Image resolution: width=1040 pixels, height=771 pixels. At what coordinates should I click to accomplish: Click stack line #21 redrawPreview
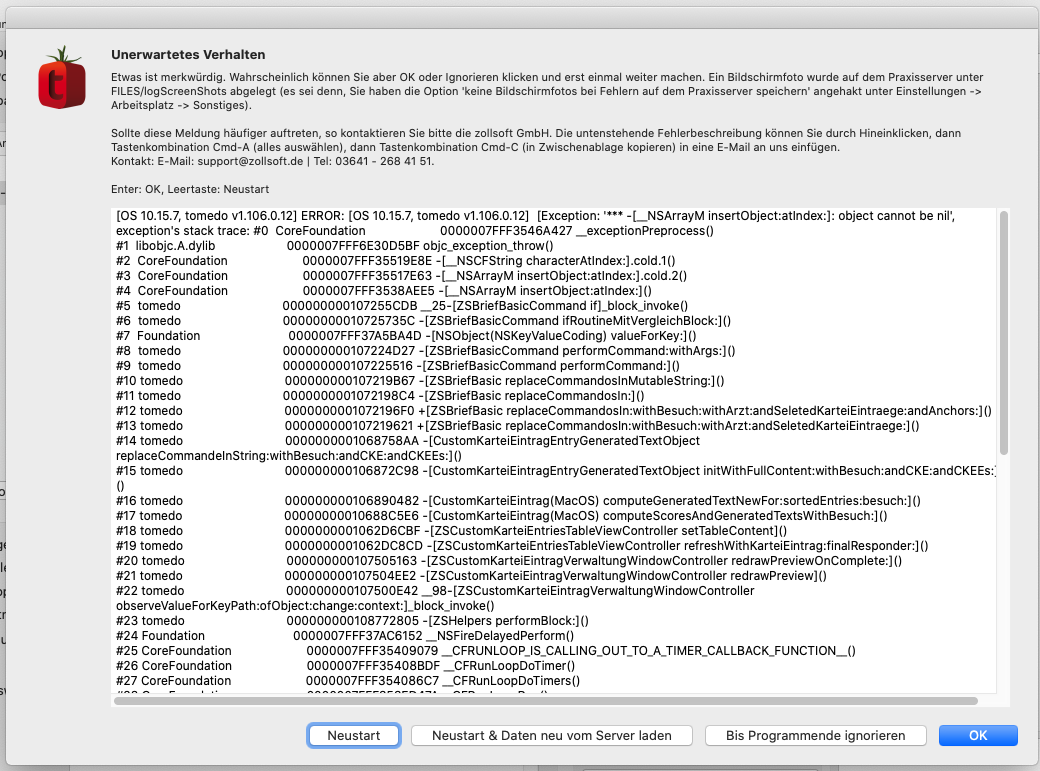[472, 575]
